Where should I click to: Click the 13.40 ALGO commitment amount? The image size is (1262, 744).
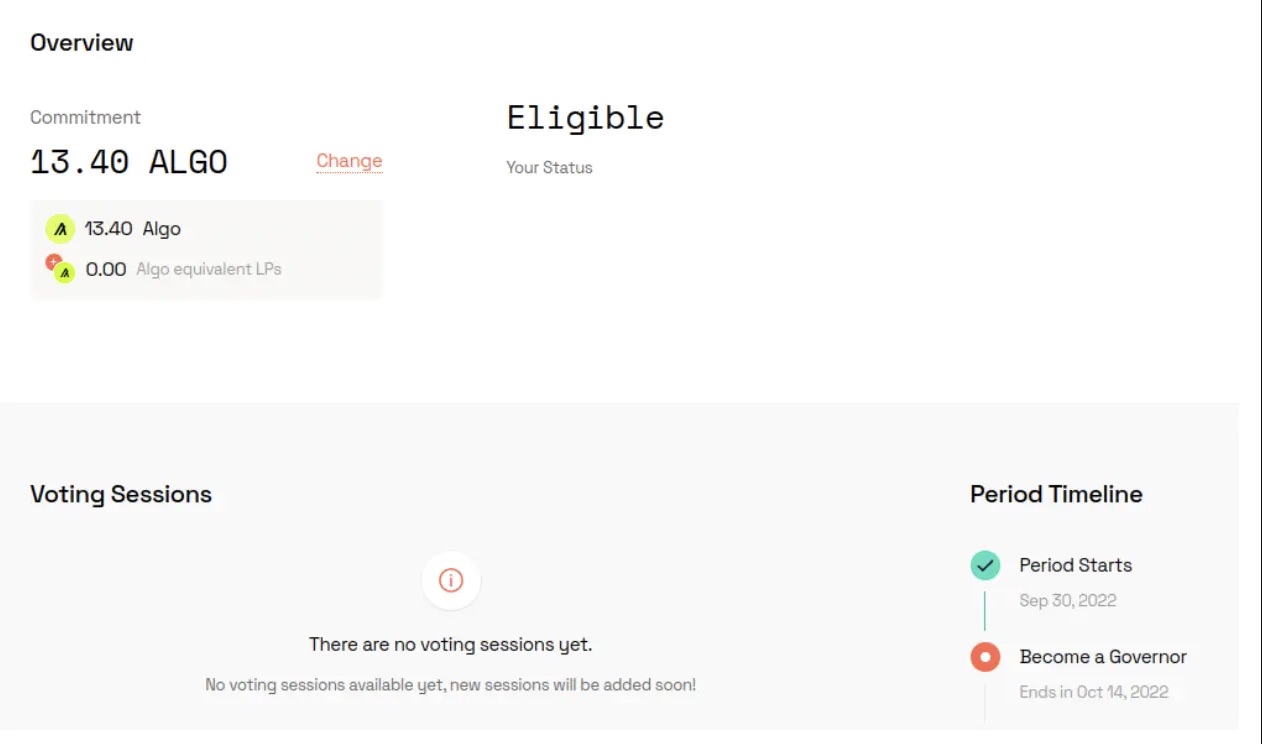[129, 162]
